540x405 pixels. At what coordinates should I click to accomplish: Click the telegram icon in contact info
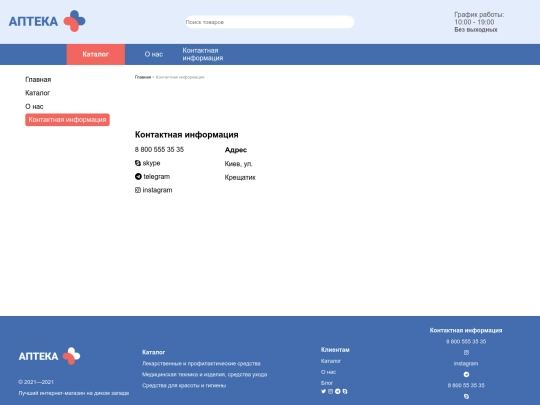pyautogui.click(x=138, y=176)
